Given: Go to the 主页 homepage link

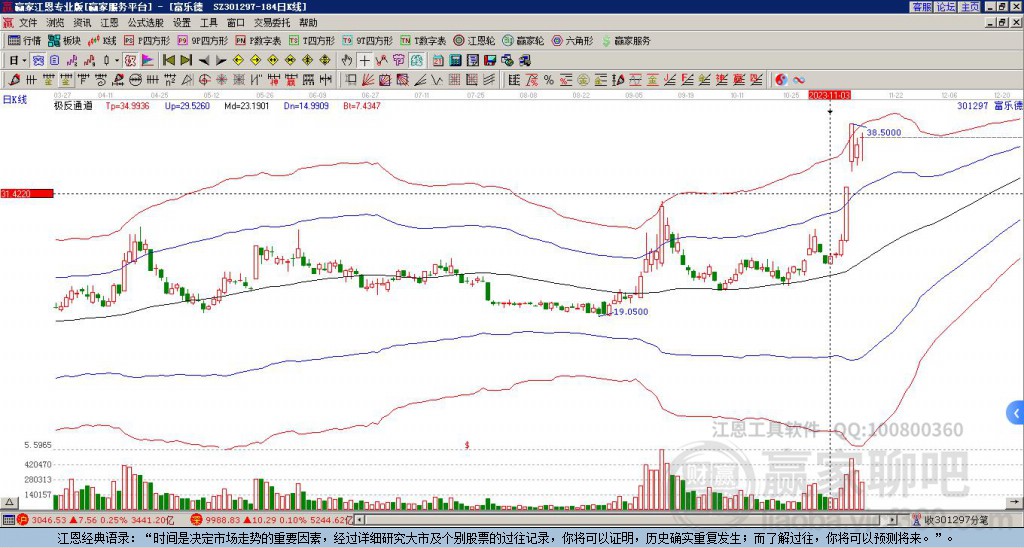Looking at the screenshot, I should pyautogui.click(x=969, y=7).
